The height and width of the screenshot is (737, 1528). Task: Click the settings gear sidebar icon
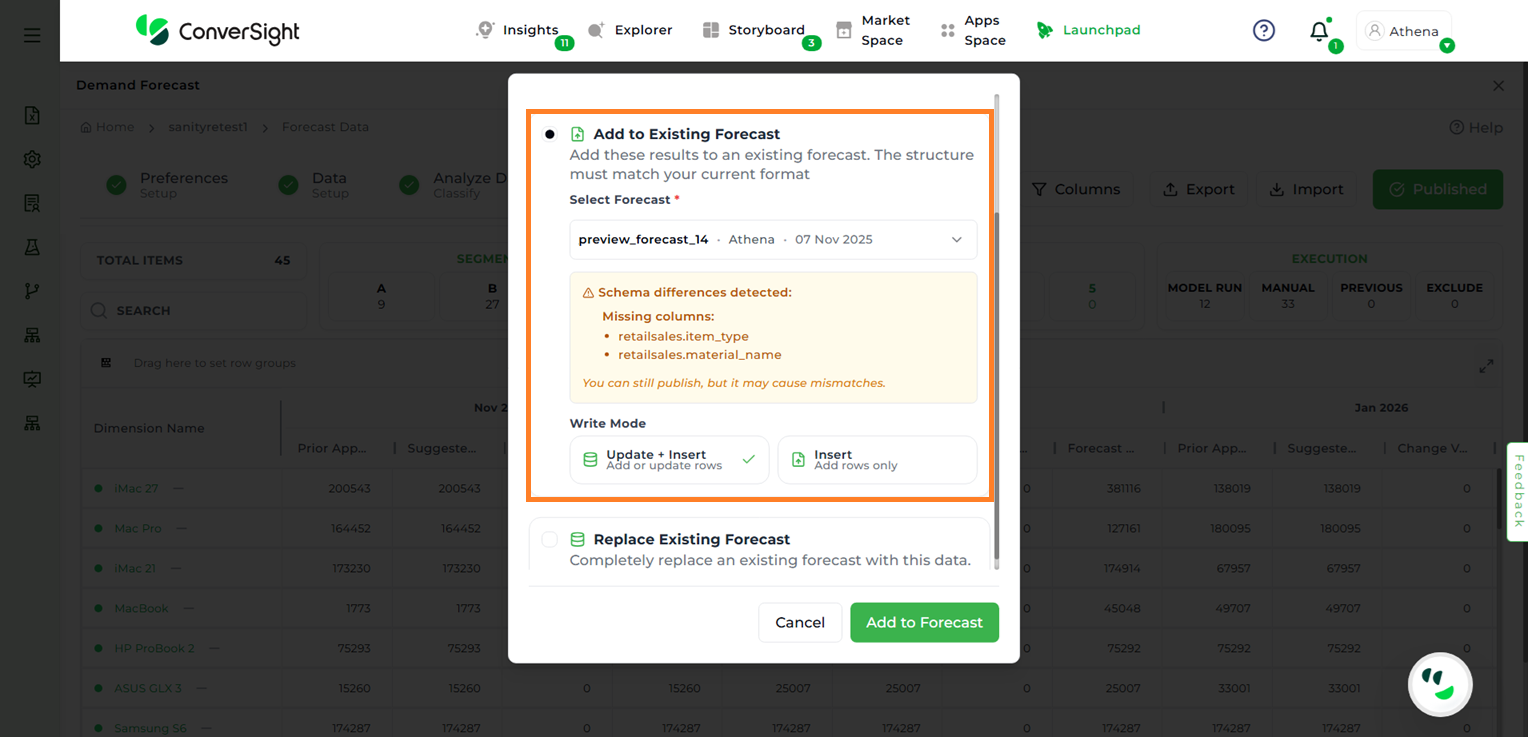(32, 159)
